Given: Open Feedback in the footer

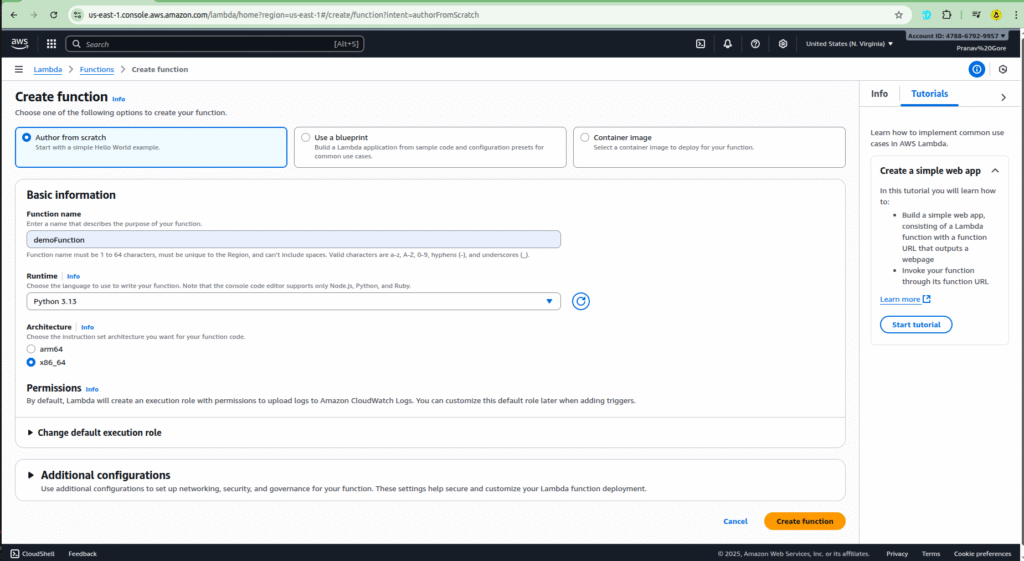Looking at the screenshot, I should 82,553.
